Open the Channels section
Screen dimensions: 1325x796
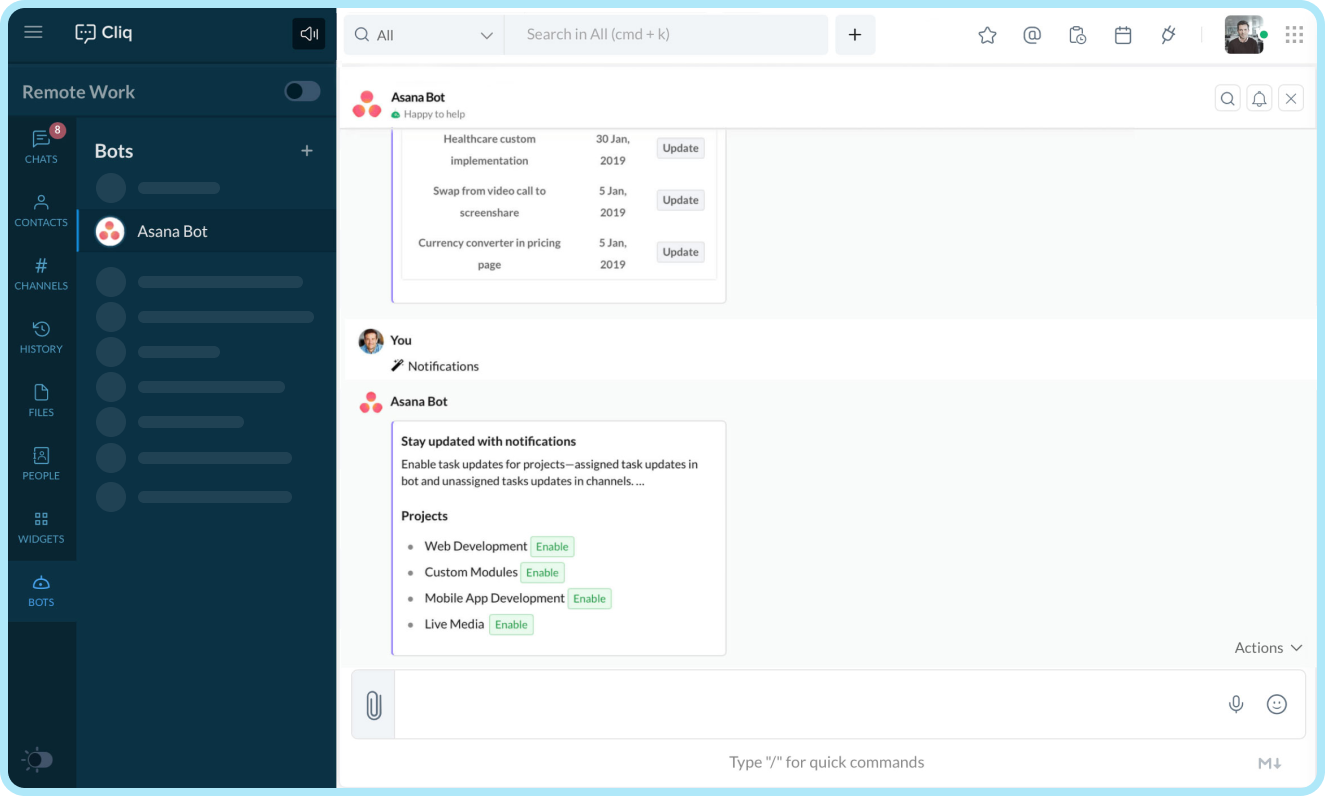[x=41, y=273]
